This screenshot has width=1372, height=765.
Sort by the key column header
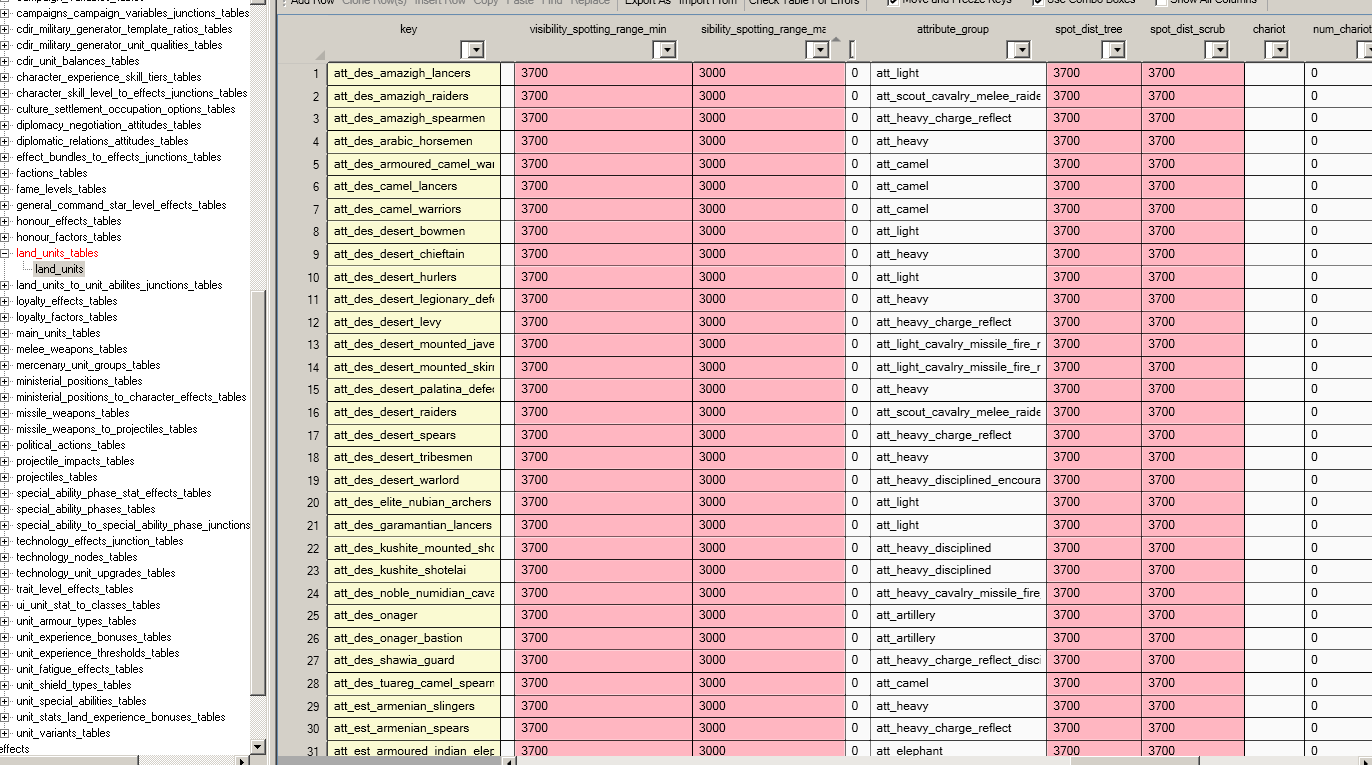pyautogui.click(x=408, y=29)
